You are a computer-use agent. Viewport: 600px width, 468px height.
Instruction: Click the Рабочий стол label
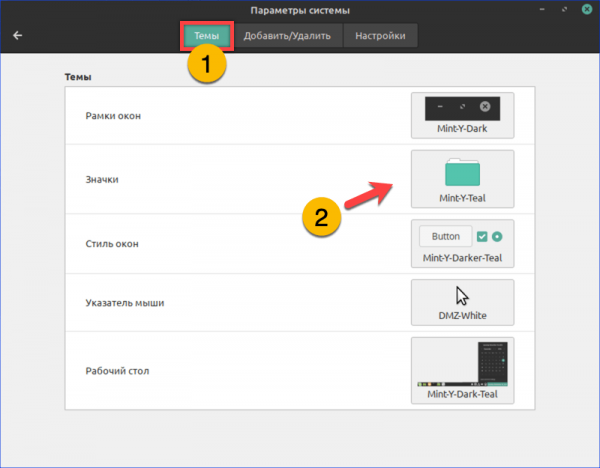117,371
